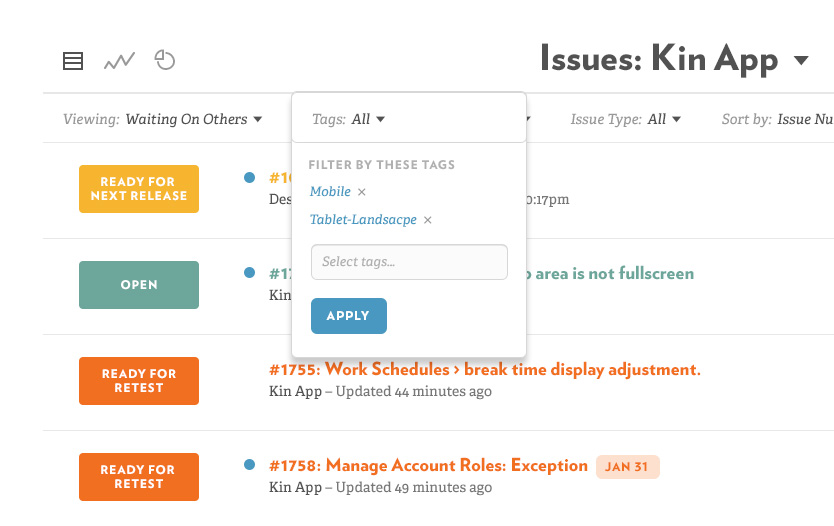Viewport: 834px width, 526px height.
Task: Remove the Mobile tag filter
Action: pyautogui.click(x=362, y=192)
